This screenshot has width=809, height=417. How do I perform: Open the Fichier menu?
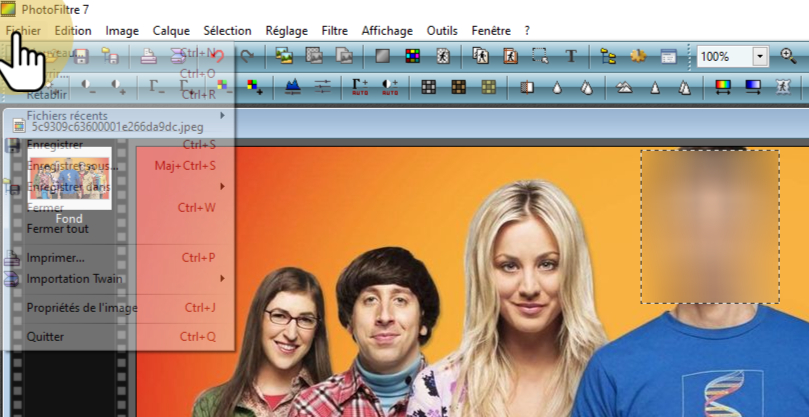point(24,30)
